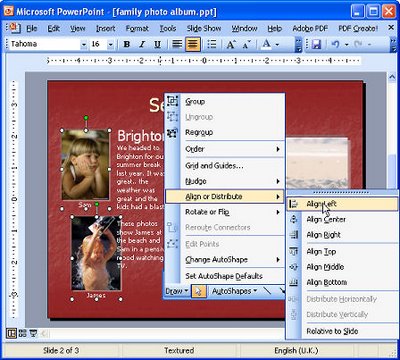
Task: Click Decrease Font Size icon
Action: tap(246, 44)
